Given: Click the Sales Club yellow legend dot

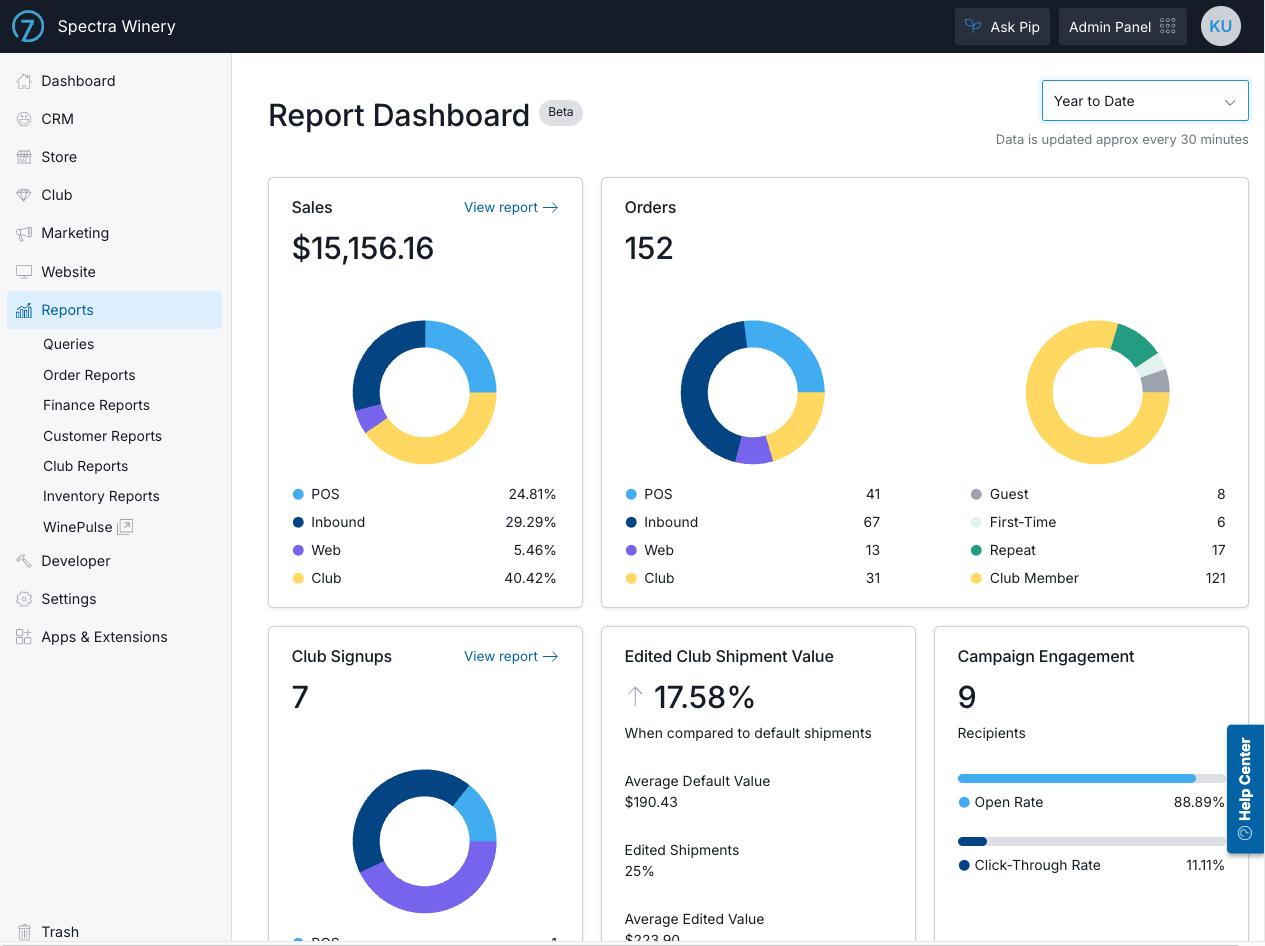Looking at the screenshot, I should tap(298, 578).
